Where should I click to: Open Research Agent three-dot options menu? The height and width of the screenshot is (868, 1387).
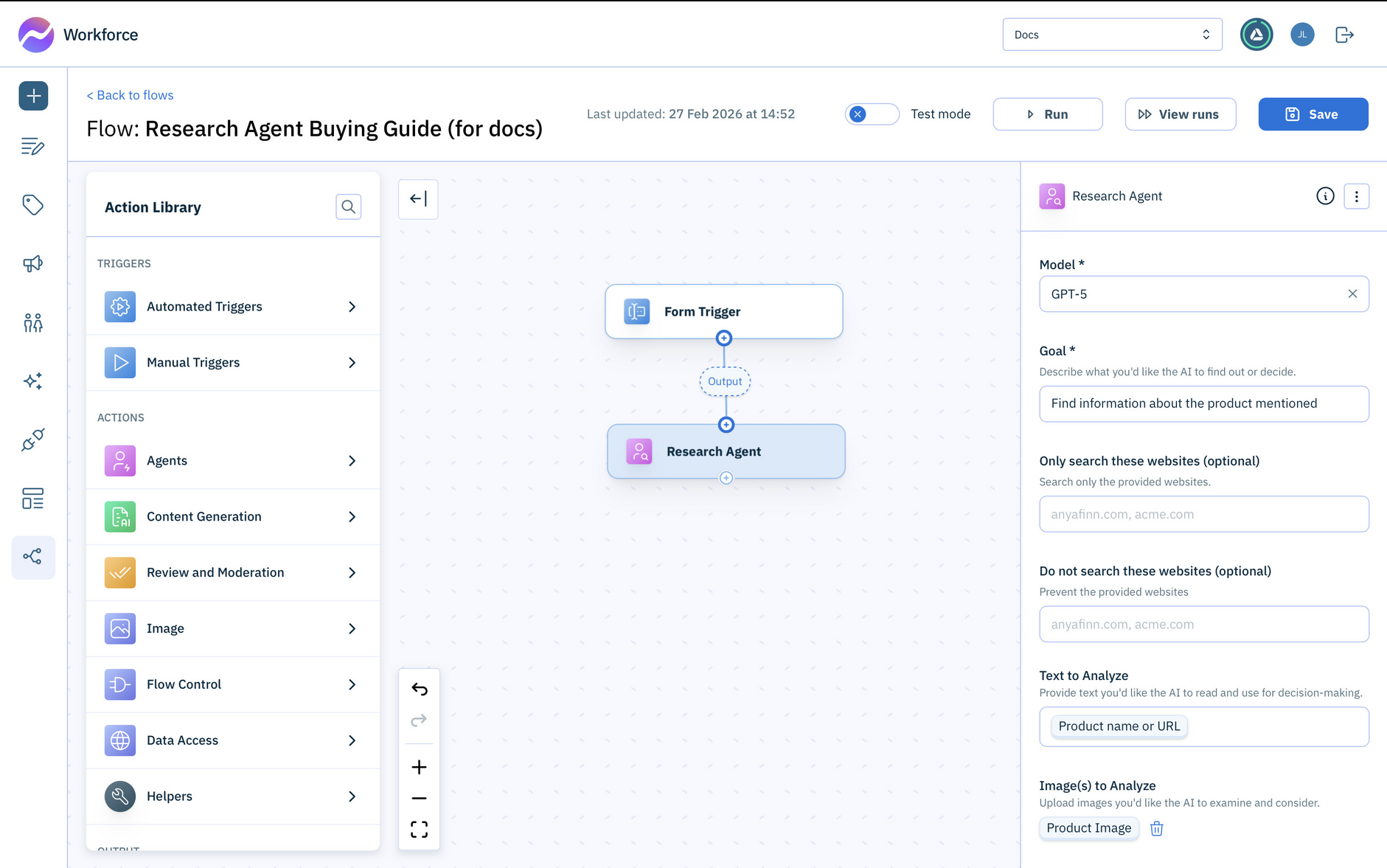click(1356, 196)
